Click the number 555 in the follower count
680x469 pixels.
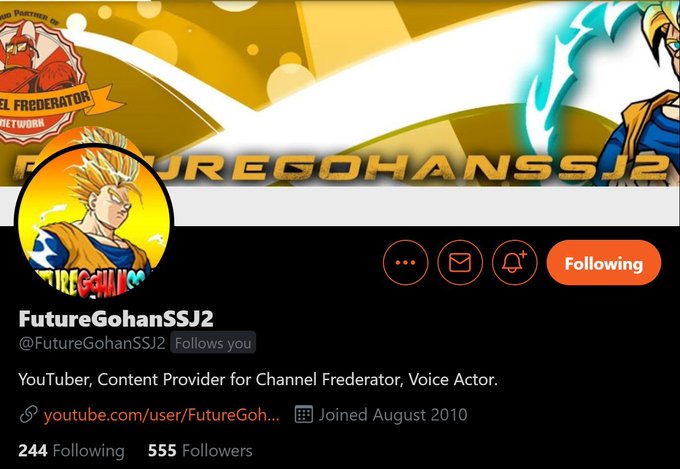coord(162,450)
